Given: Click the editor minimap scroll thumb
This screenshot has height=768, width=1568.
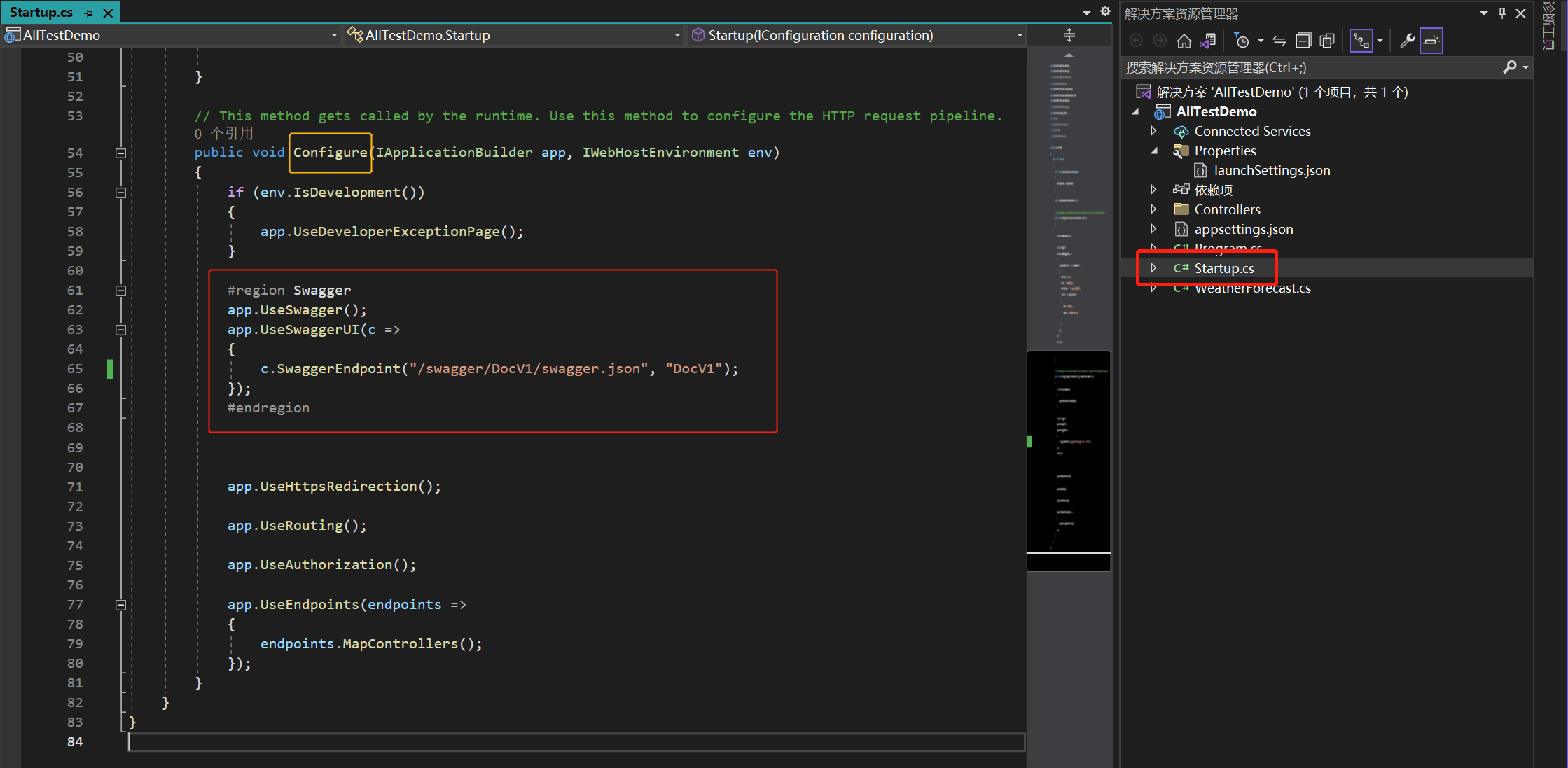Looking at the screenshot, I should click(x=1069, y=461).
